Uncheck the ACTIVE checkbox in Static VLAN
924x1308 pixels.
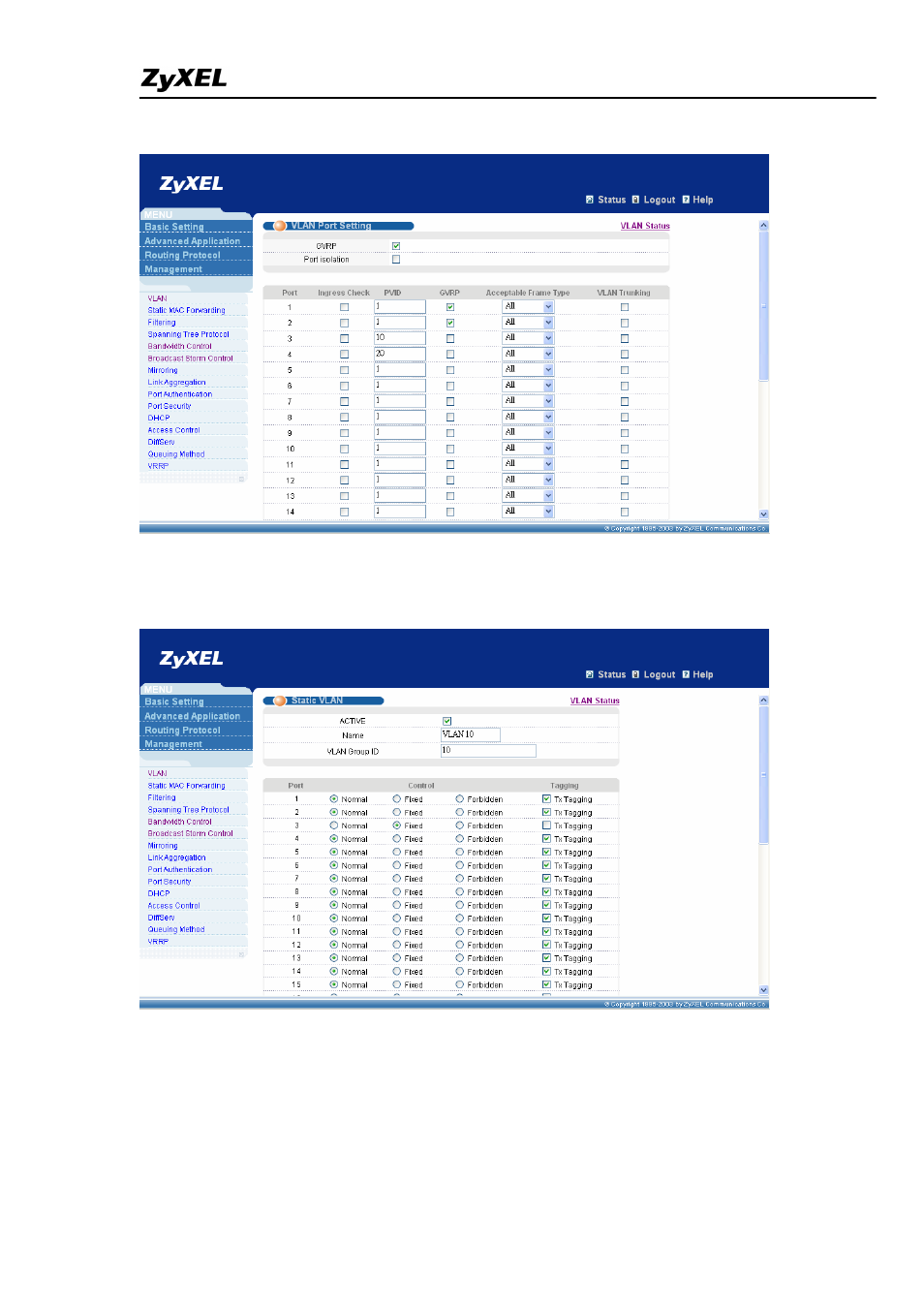[x=447, y=721]
